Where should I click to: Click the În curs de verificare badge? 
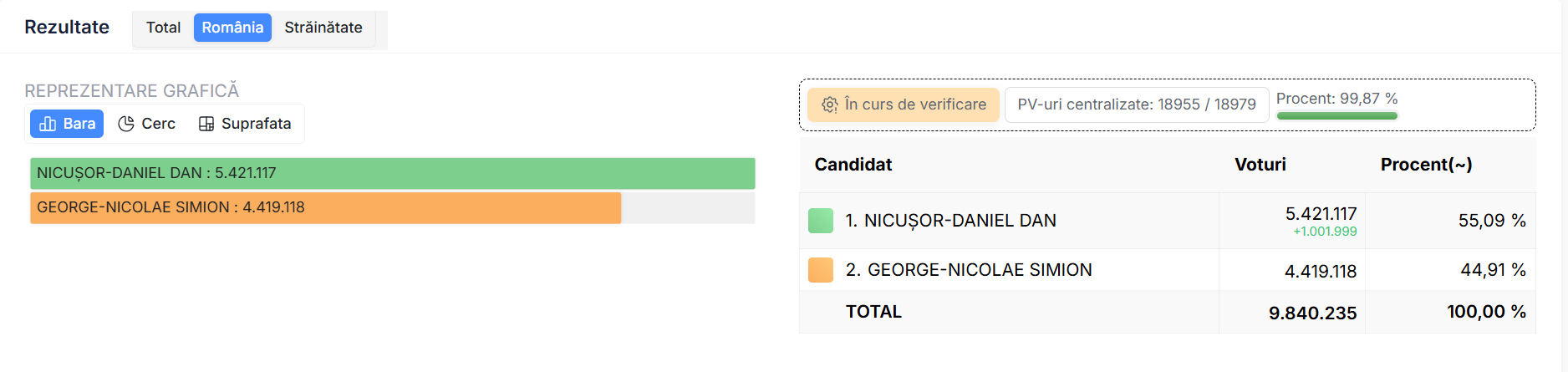[x=904, y=104]
